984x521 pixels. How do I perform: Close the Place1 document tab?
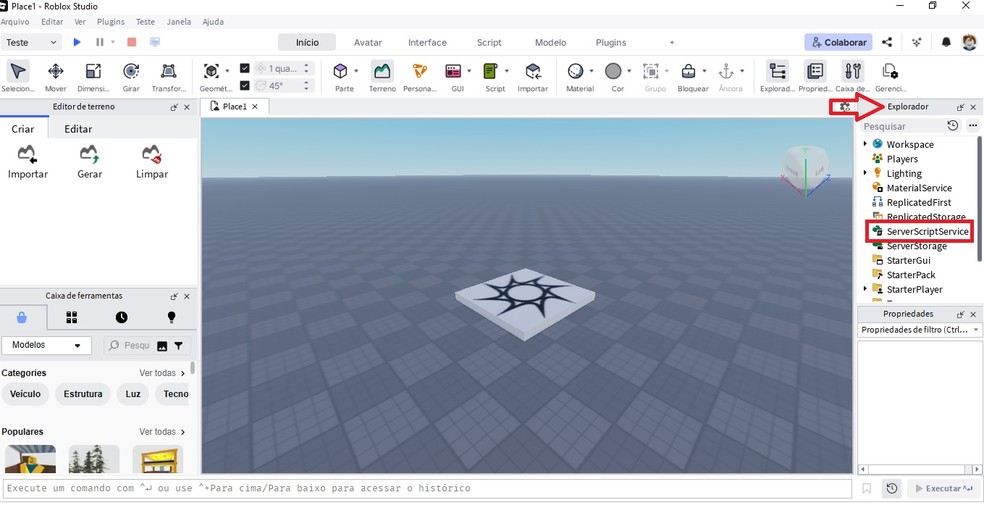pos(255,107)
